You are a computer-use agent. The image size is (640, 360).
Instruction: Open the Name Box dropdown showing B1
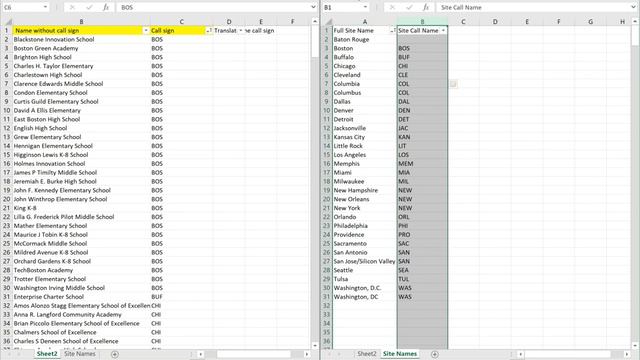click(365, 7)
